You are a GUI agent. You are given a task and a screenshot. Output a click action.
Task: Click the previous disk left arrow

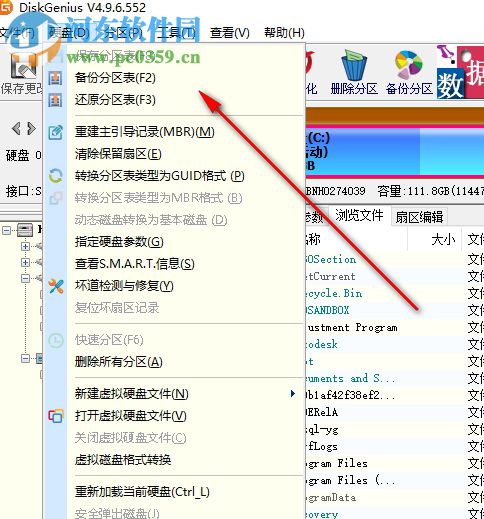coord(16,128)
